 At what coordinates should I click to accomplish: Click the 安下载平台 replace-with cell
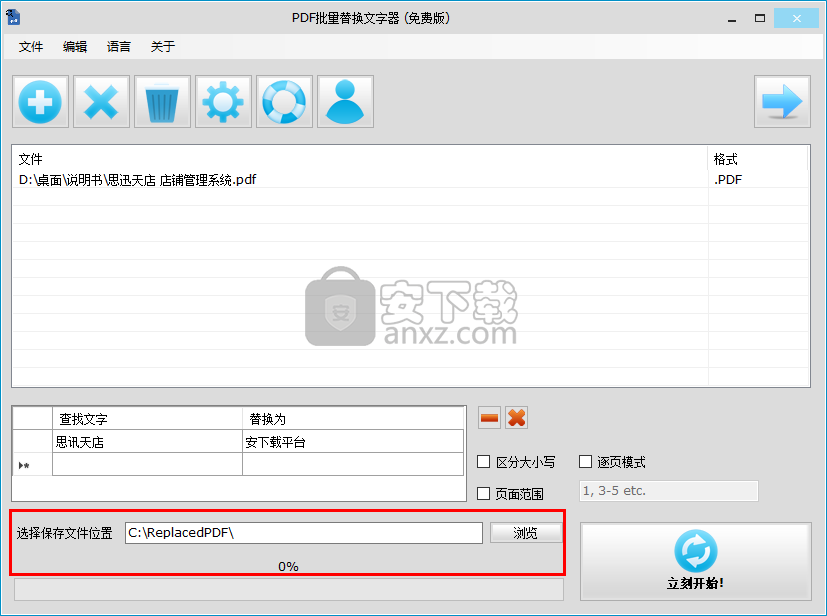pos(353,441)
